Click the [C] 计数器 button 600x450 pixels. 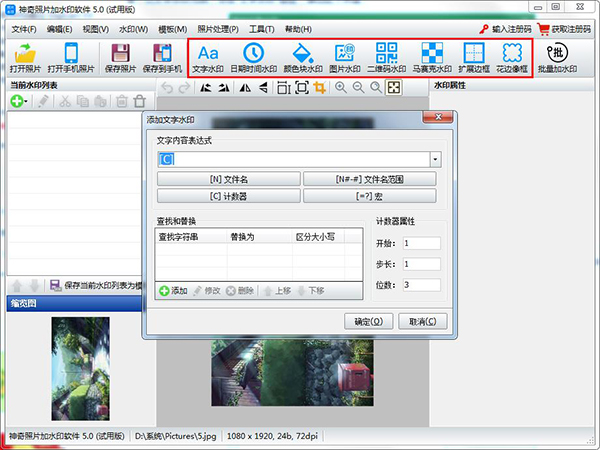[x=228, y=196]
